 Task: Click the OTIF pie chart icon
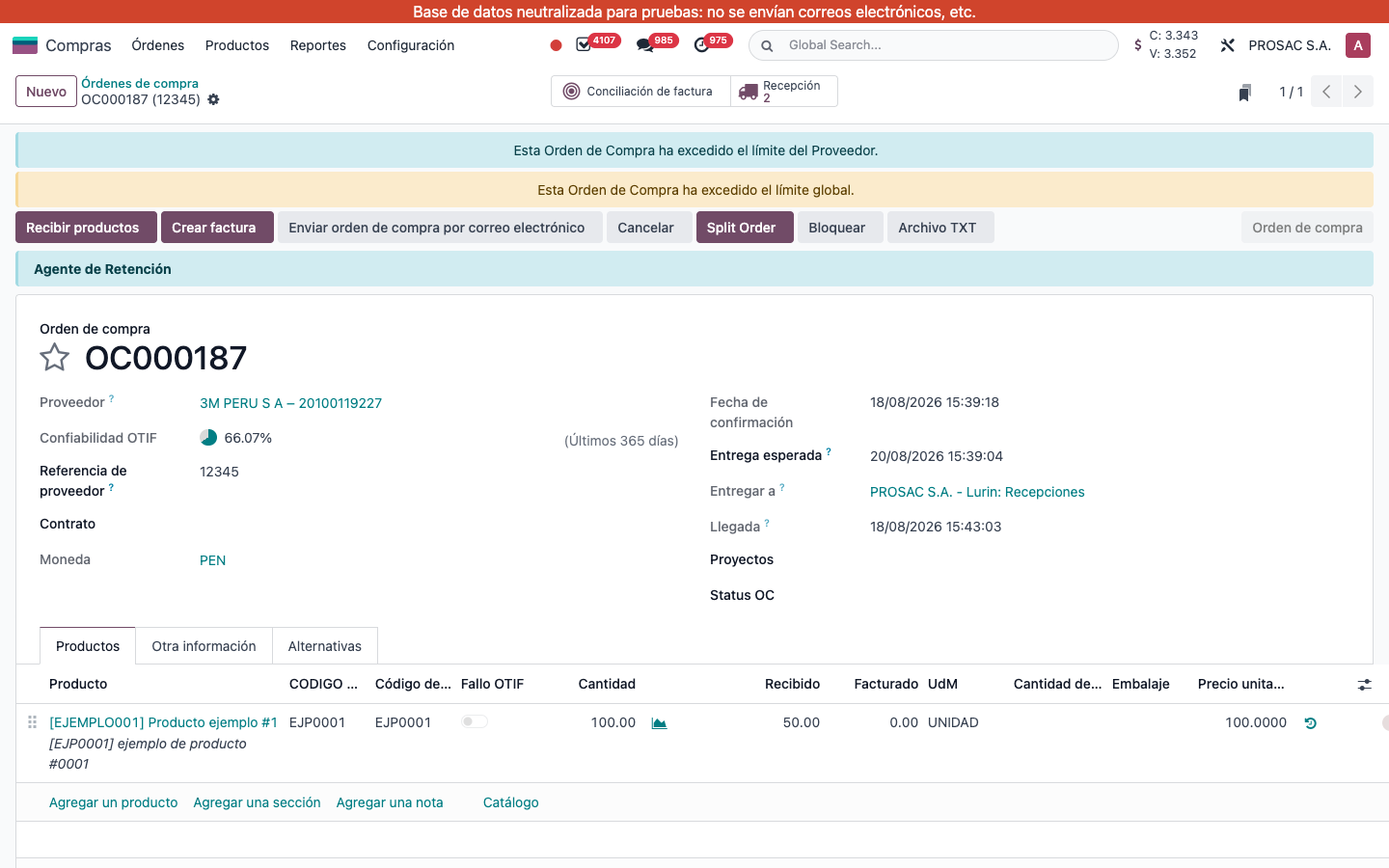[208, 438]
